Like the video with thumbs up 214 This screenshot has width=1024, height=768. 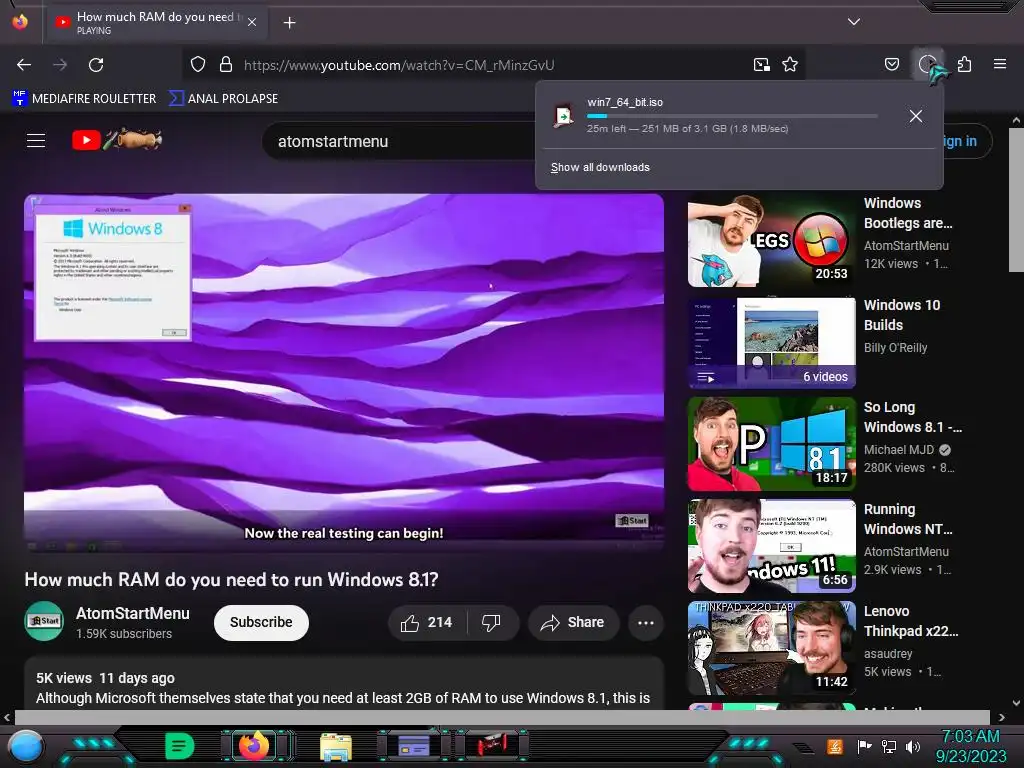click(x=427, y=622)
